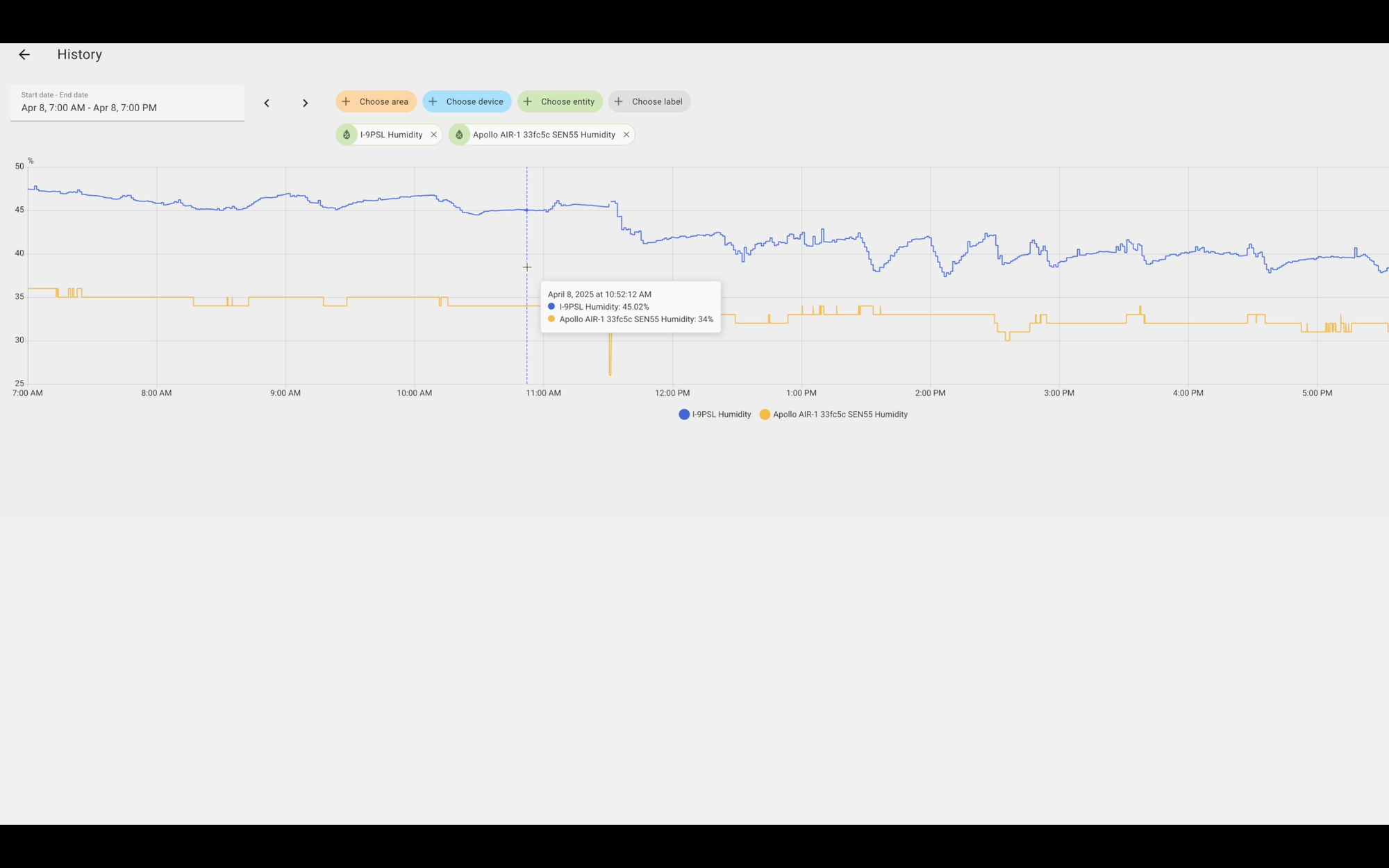Toggle I-9PSL Humidity series in the legend
The image size is (1389, 868).
(721, 415)
